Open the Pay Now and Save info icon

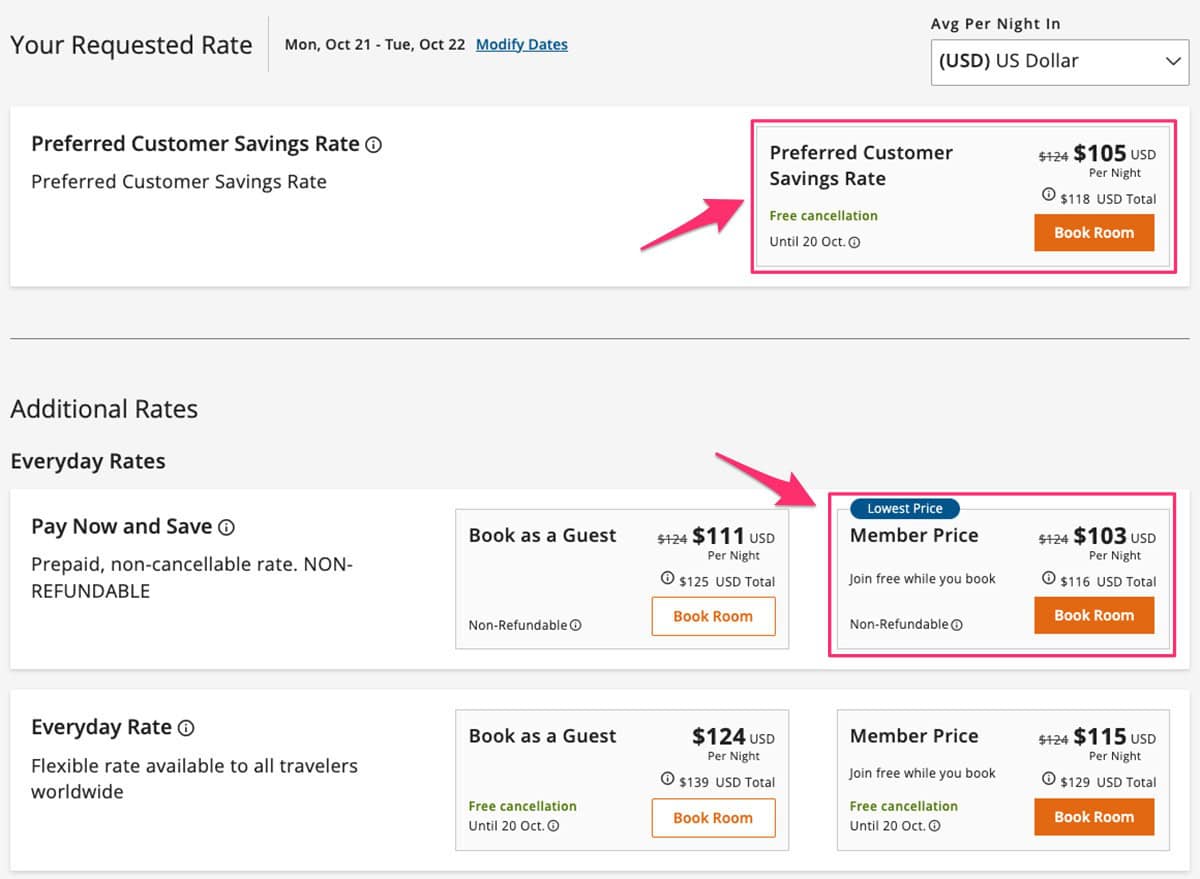(227, 527)
